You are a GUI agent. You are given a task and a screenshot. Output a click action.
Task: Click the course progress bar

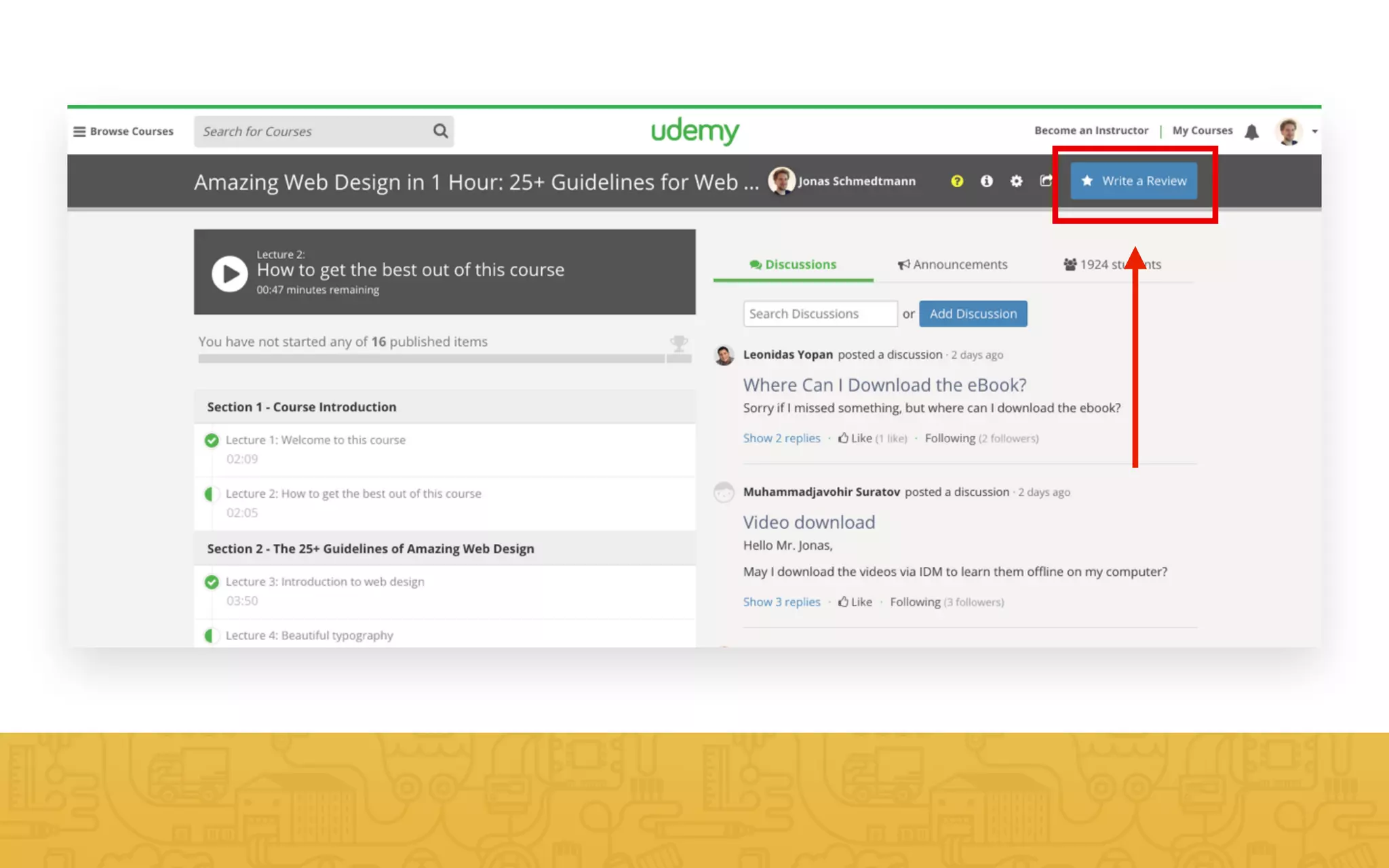431,359
